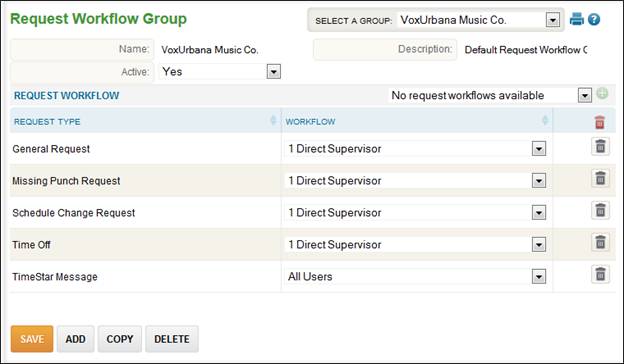This screenshot has height=364, width=624.
Task: Sort by the Request Type column header
Action: 47,122
